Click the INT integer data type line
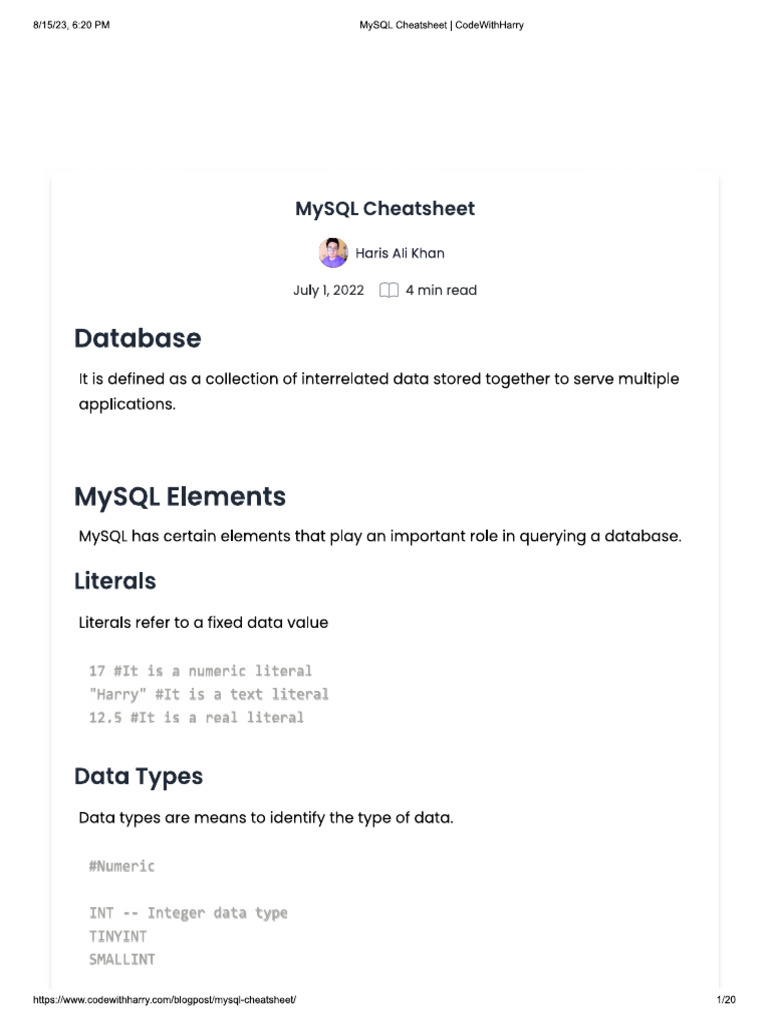Image resolution: width=768 pixels, height=1024 pixels. [x=188, y=913]
